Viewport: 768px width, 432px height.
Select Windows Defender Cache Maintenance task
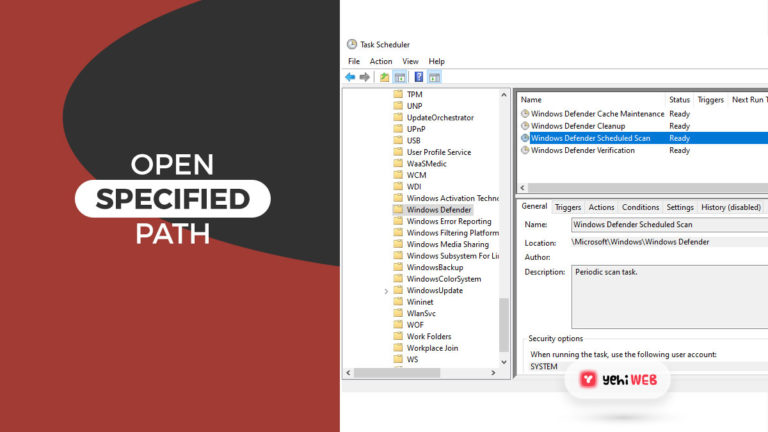596,114
